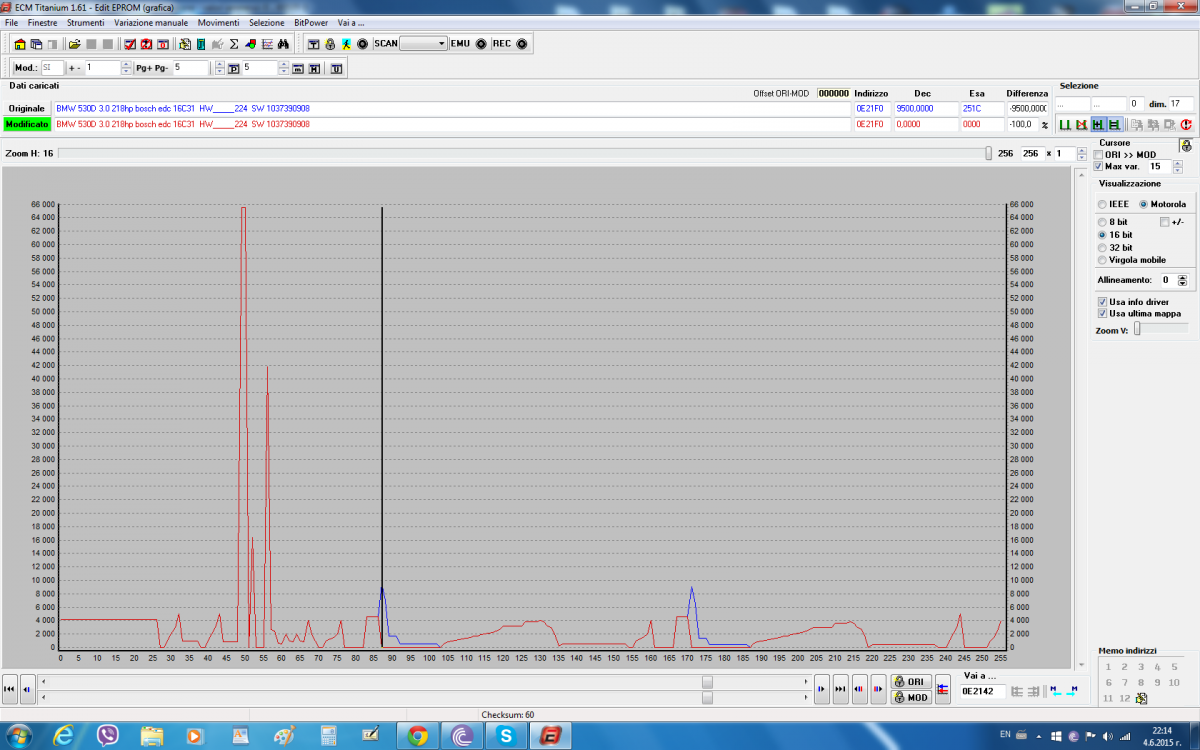This screenshot has width=1200, height=750.
Task: Click the MOD lock button
Action: click(911, 697)
